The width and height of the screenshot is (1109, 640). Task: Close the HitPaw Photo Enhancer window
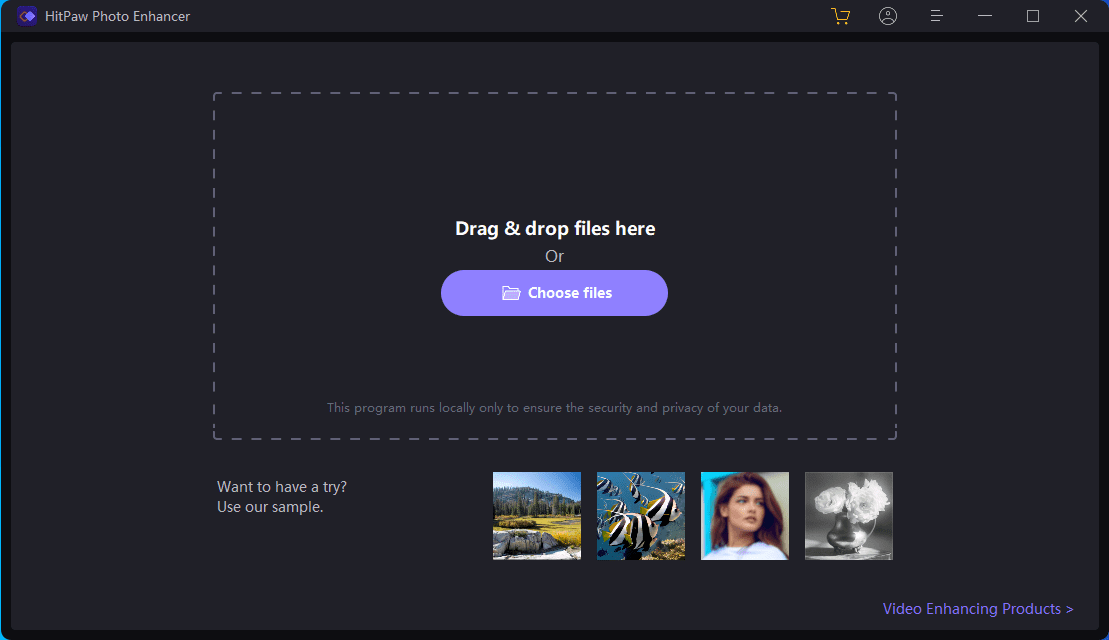1081,16
